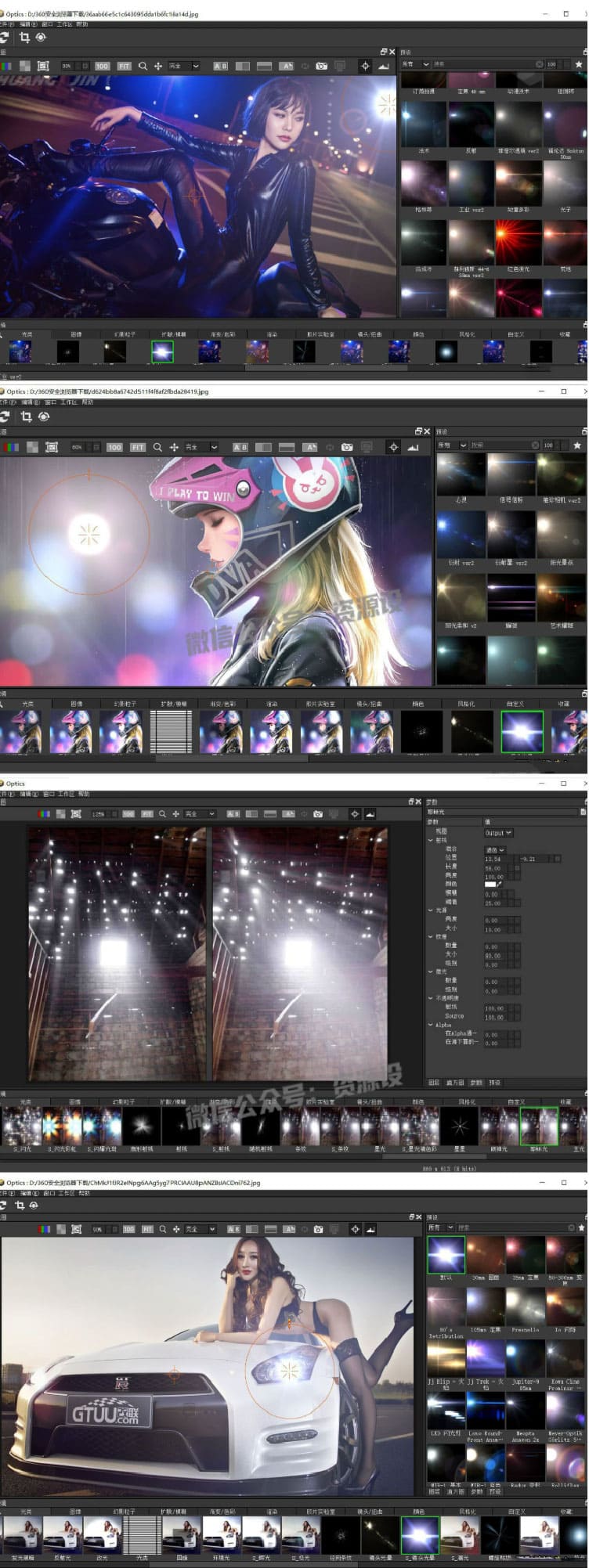The image size is (589, 1568).
Task: Switch to 风格化 tab in helmet girl window
Action: (x=466, y=704)
